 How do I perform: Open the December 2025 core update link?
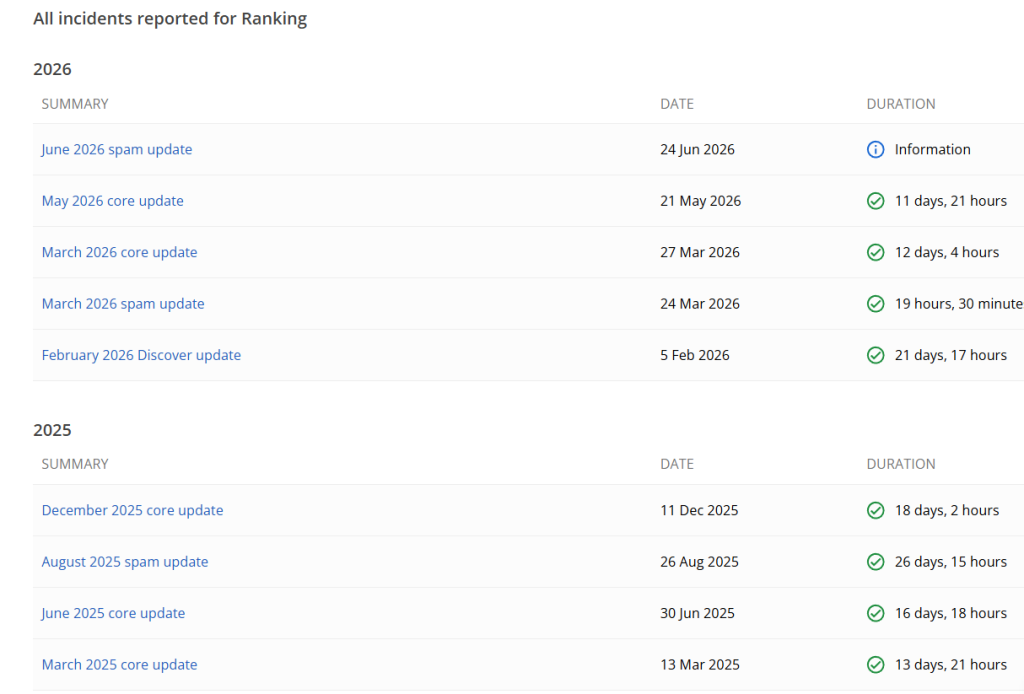[133, 511]
